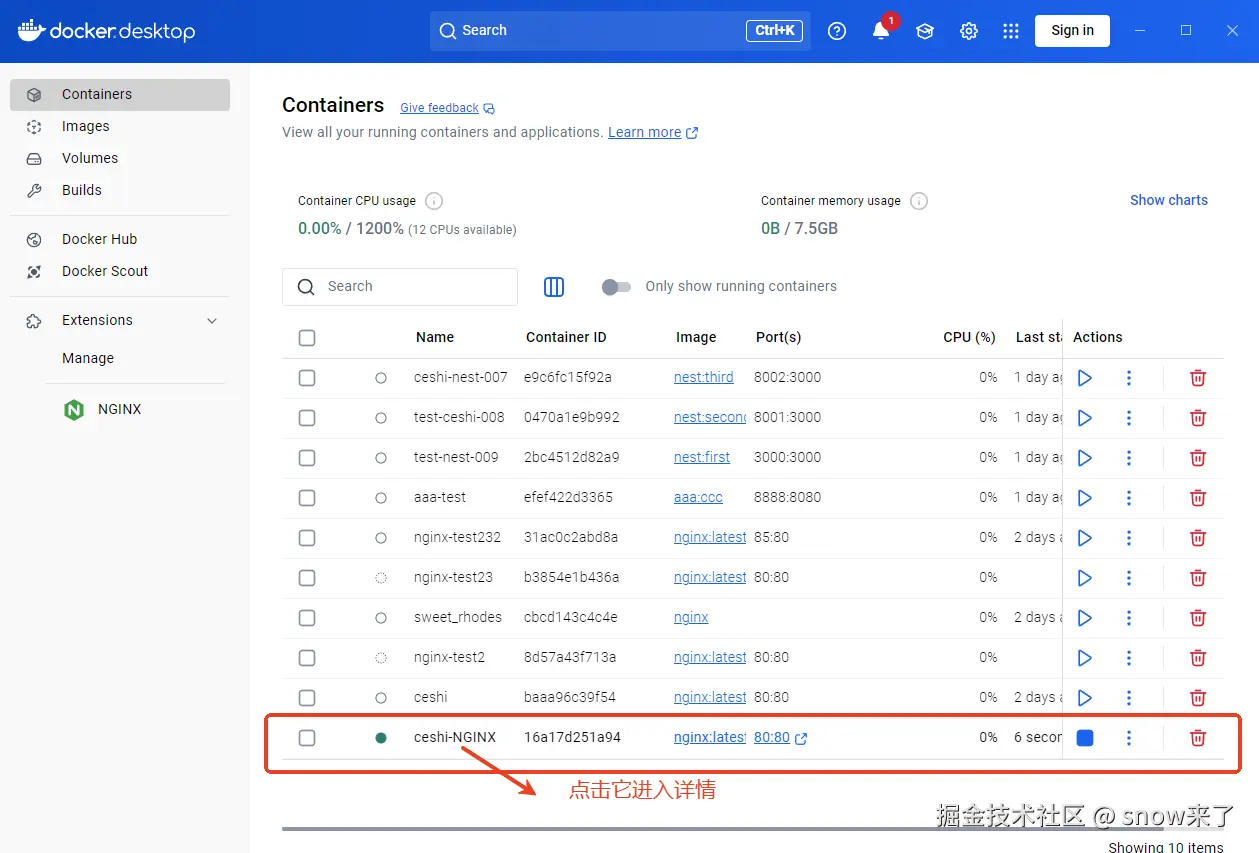
Task: Check the sweet_rhodes row checkbox
Action: tap(307, 618)
